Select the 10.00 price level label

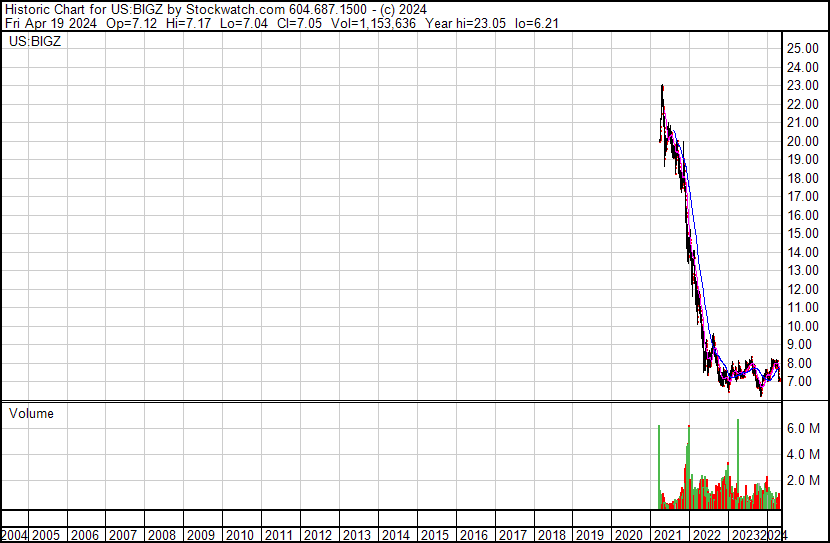[803, 327]
